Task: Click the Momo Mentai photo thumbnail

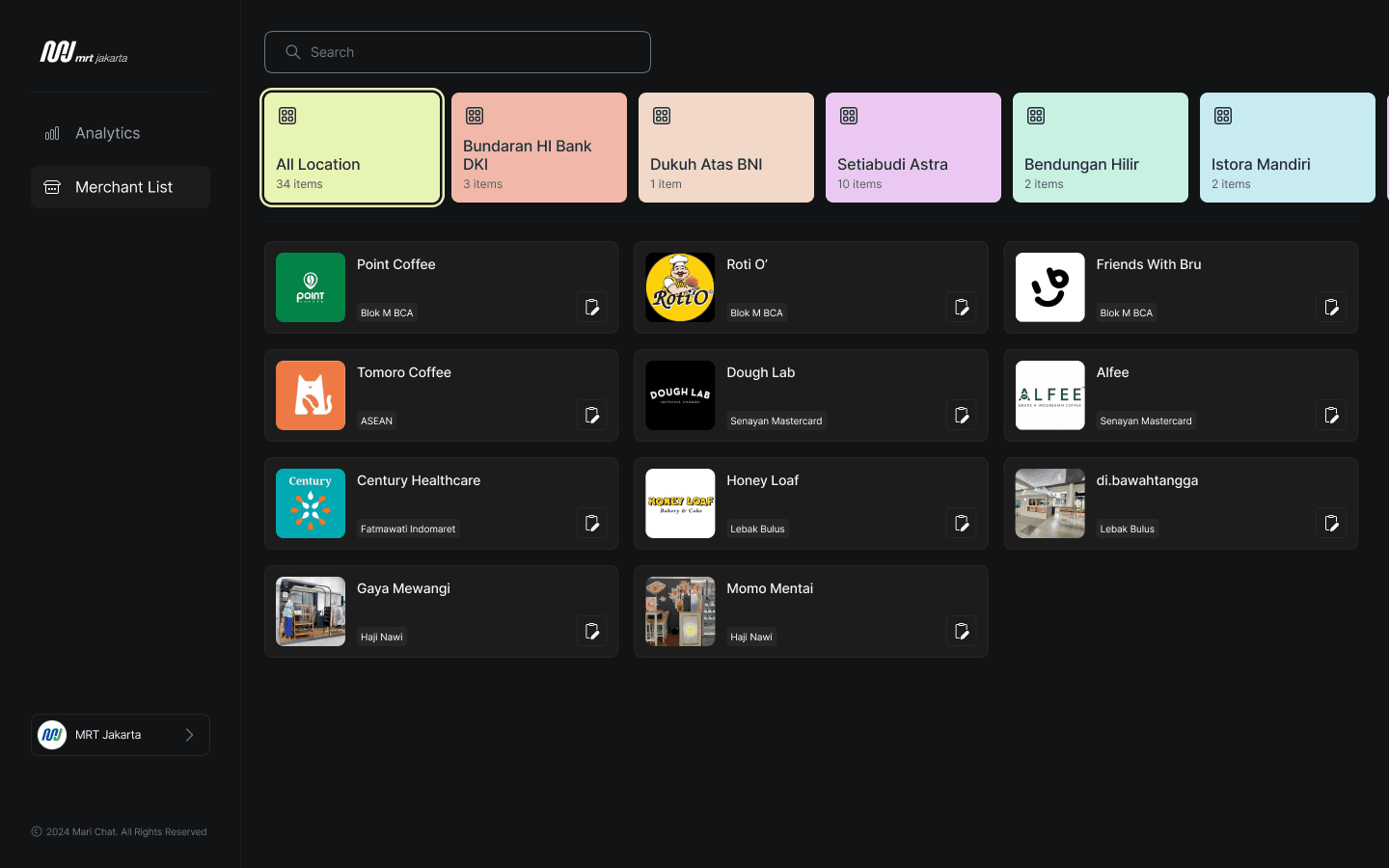Action: [x=680, y=611]
